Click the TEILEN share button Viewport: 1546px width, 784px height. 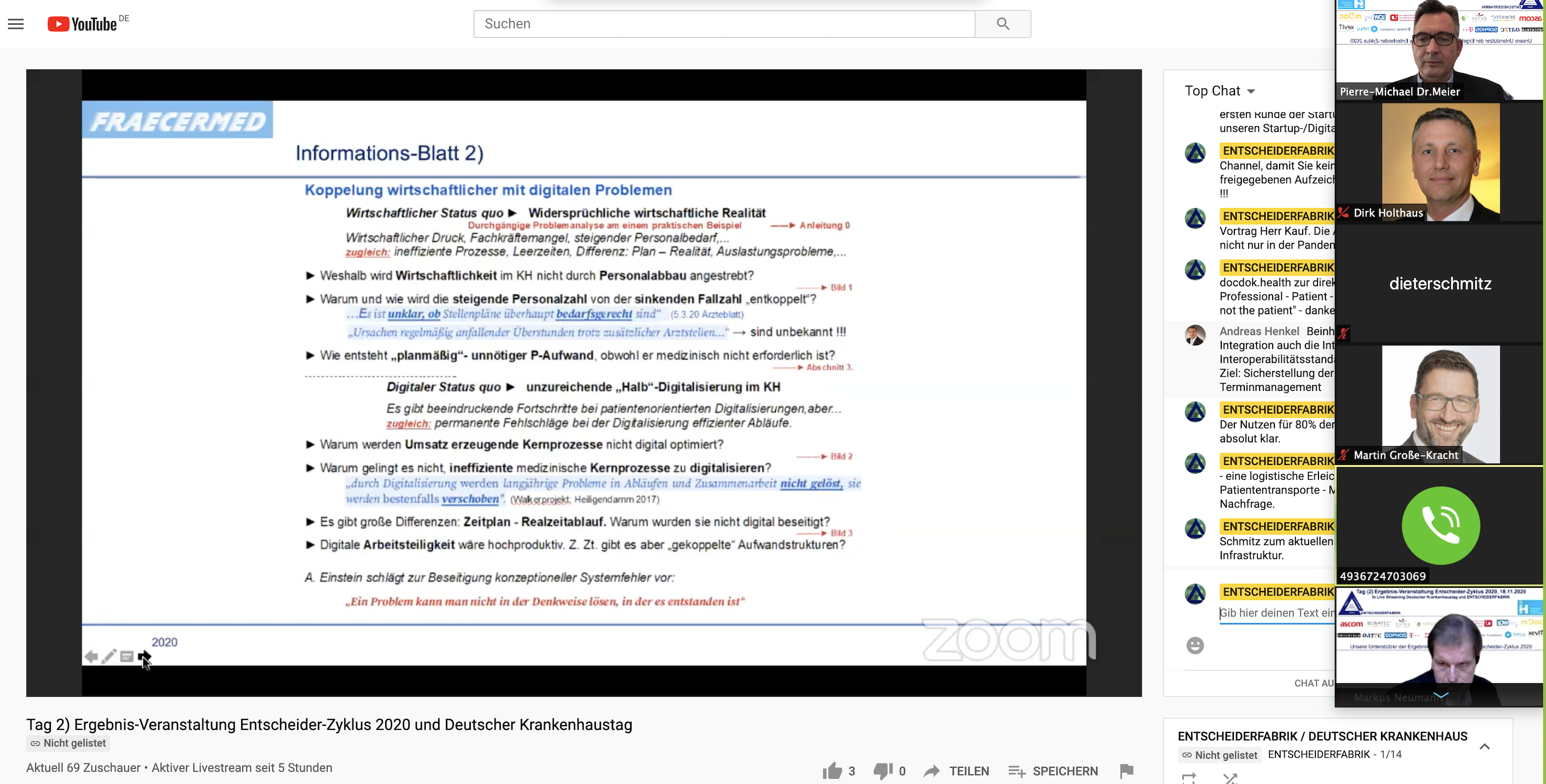(956, 771)
